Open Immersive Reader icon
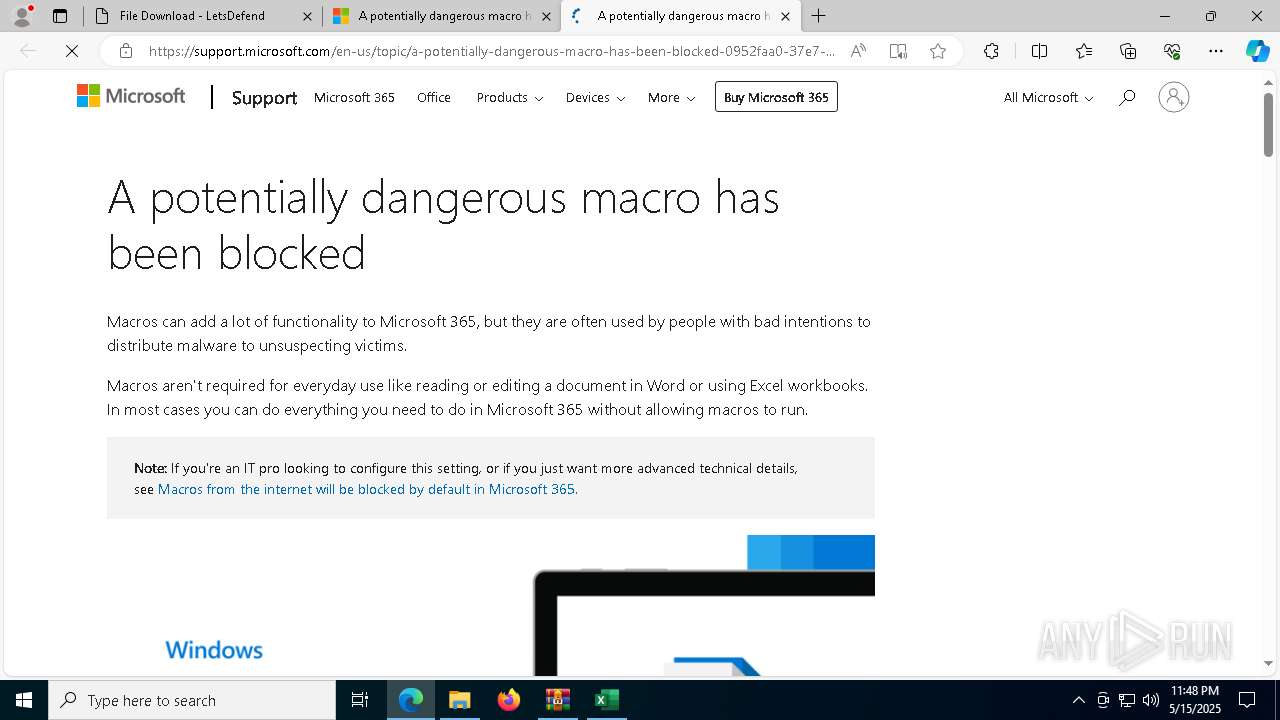This screenshot has height=720, width=1280. pyautogui.click(x=898, y=51)
